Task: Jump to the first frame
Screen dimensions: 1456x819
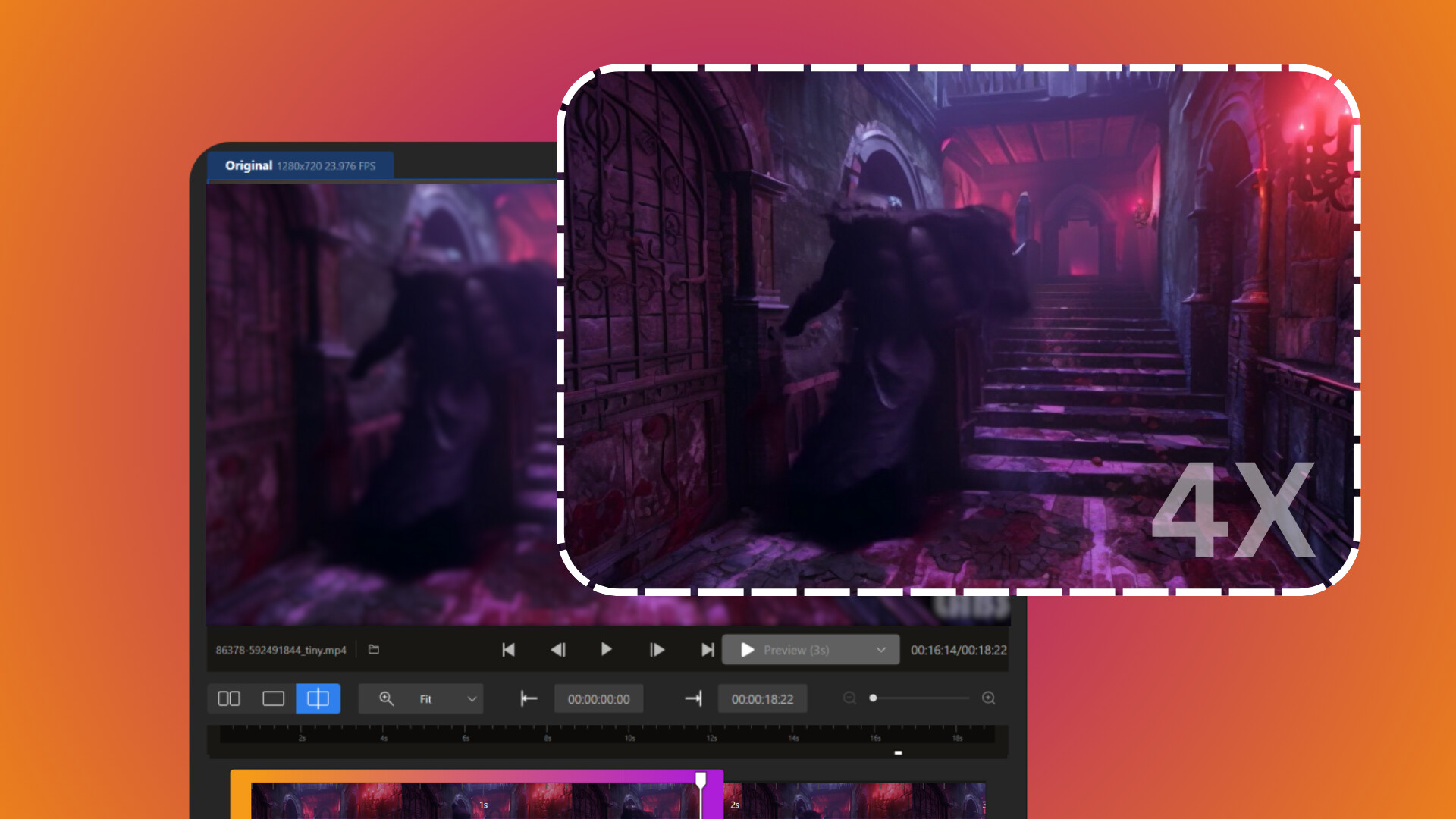Action: (509, 650)
